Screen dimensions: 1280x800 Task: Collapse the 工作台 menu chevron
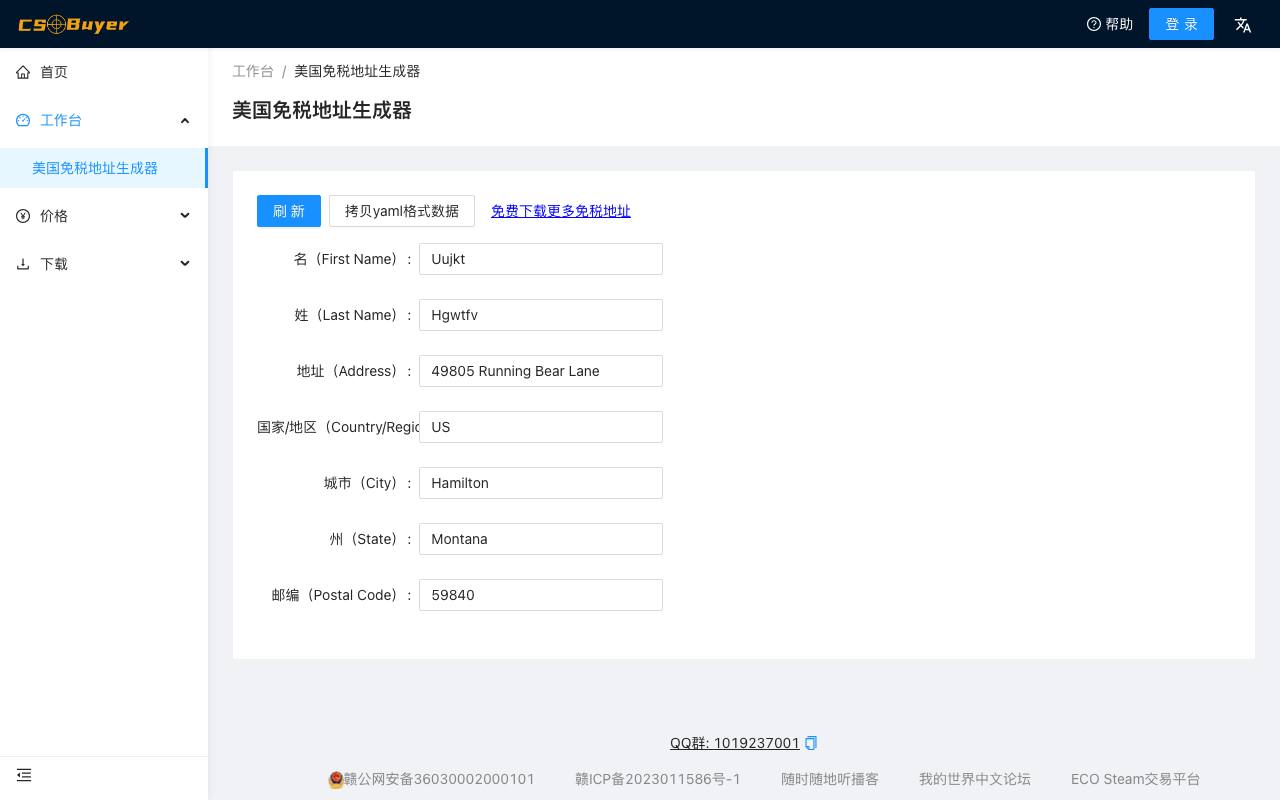[x=184, y=120]
